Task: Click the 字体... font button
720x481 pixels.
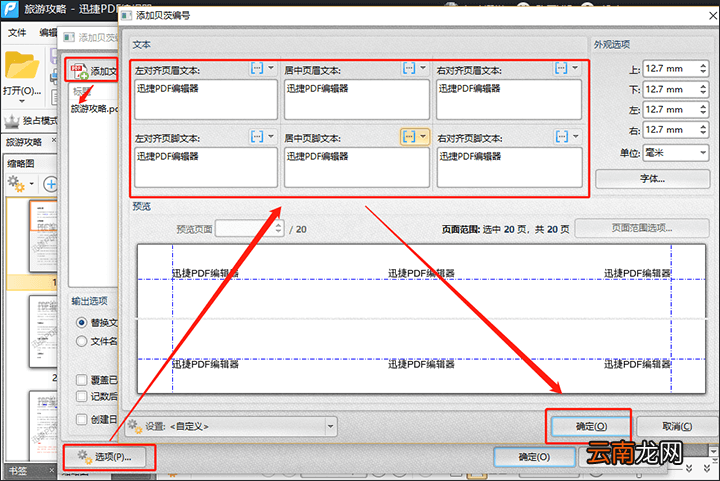Action: click(652, 179)
